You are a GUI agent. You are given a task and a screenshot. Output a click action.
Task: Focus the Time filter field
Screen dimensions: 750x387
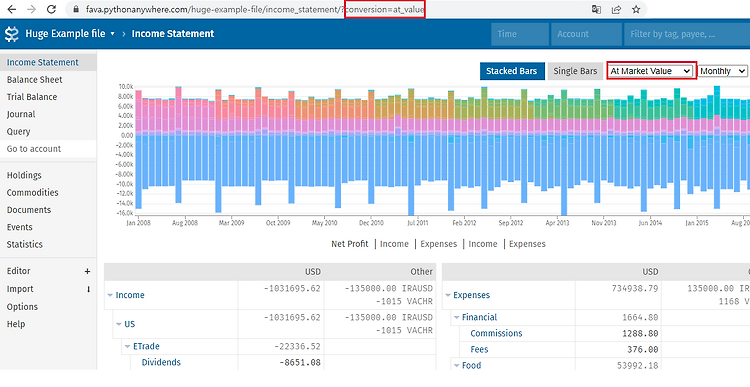click(x=520, y=34)
